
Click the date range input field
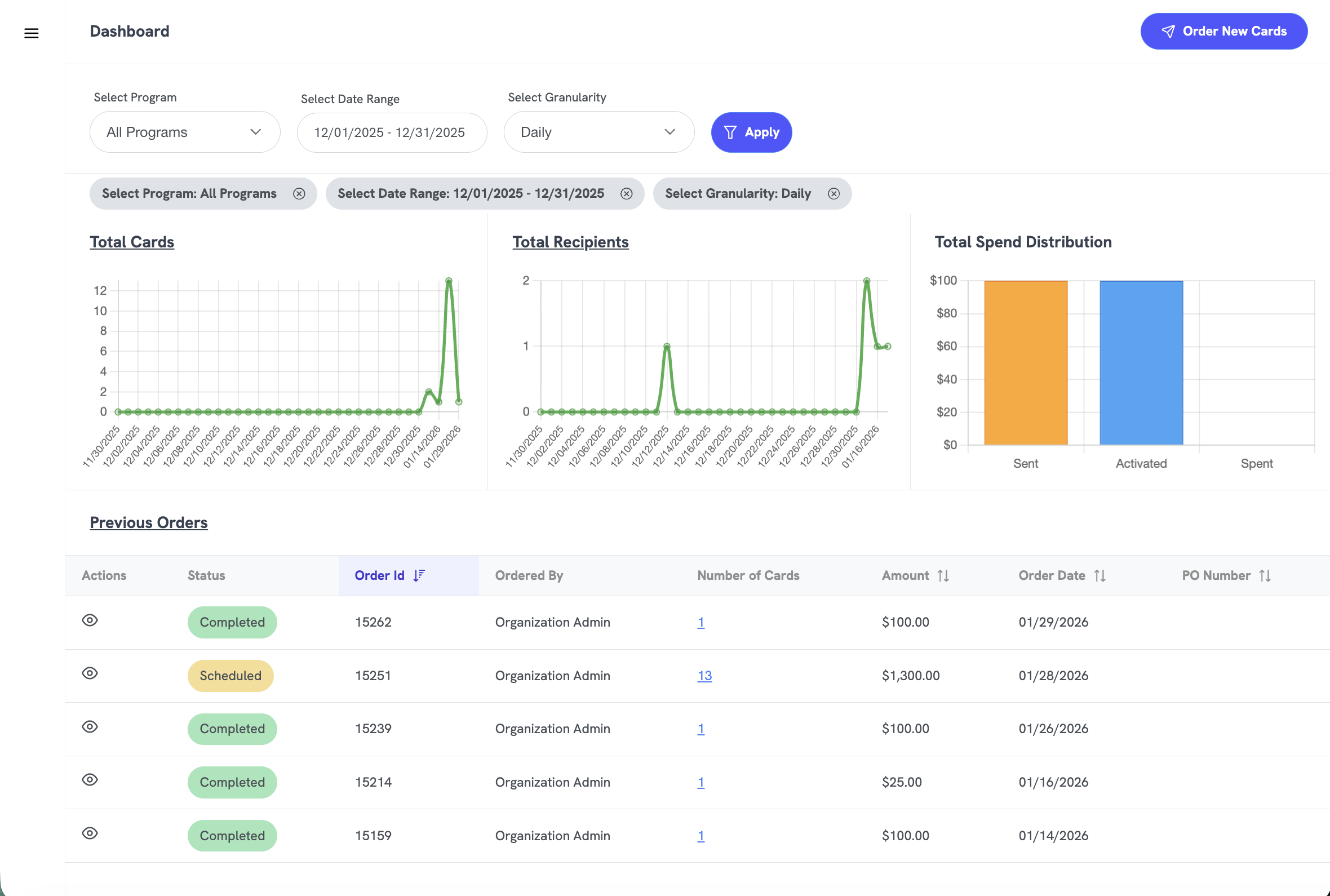pos(391,132)
